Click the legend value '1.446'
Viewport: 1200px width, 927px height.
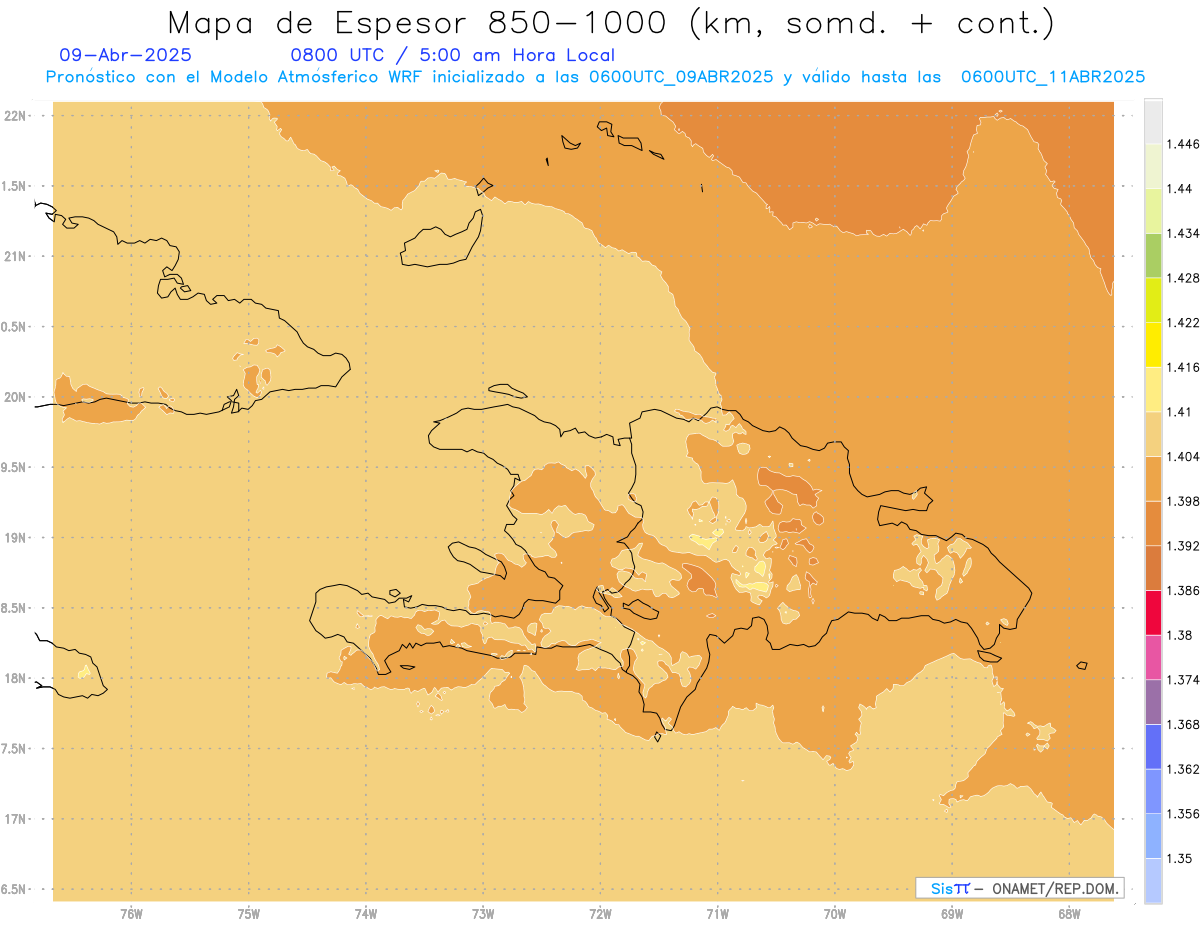pyautogui.click(x=1183, y=144)
